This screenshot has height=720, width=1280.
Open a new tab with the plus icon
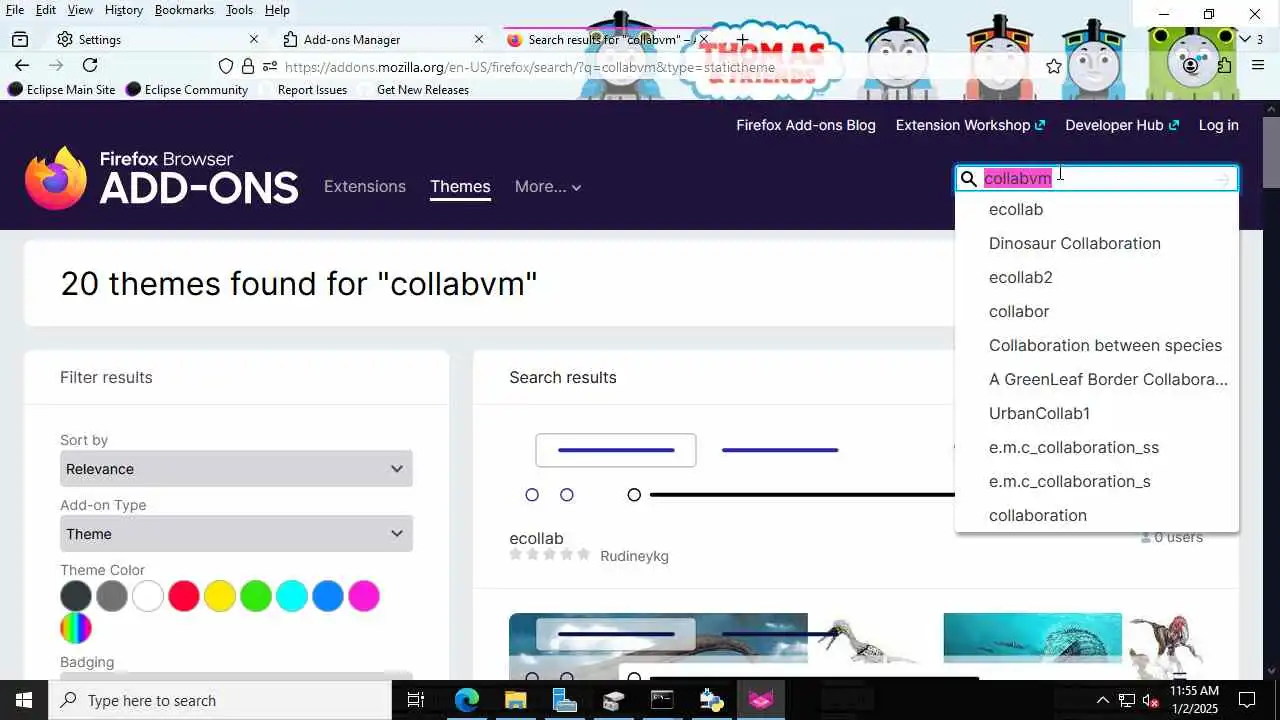pos(742,39)
